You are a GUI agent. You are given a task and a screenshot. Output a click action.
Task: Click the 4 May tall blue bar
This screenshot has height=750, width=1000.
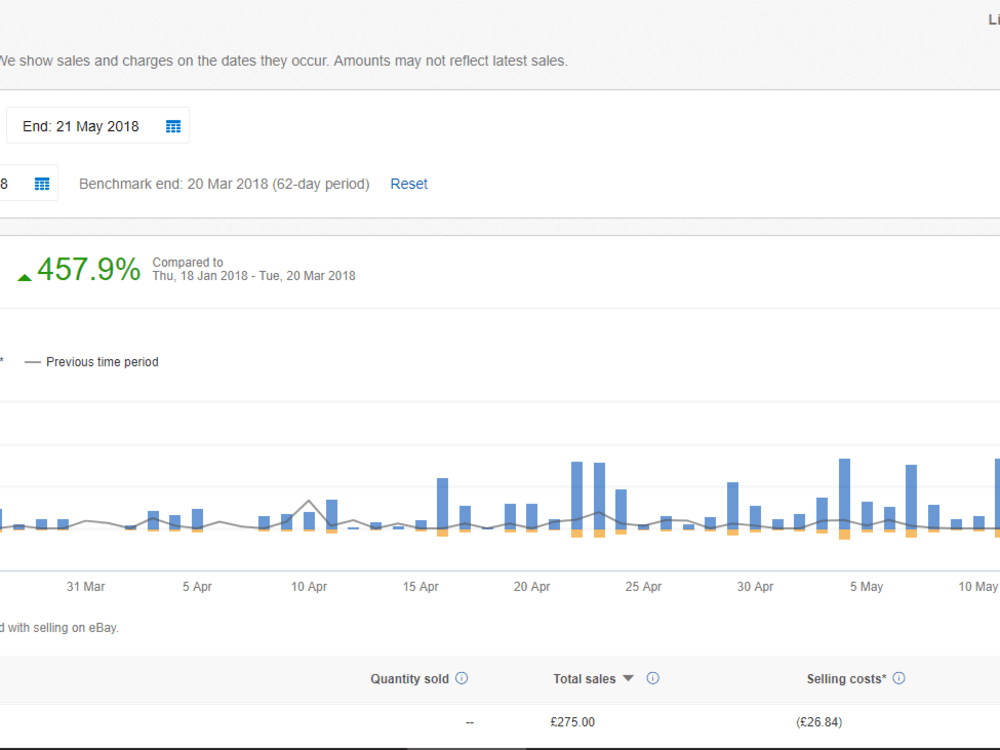tap(844, 494)
